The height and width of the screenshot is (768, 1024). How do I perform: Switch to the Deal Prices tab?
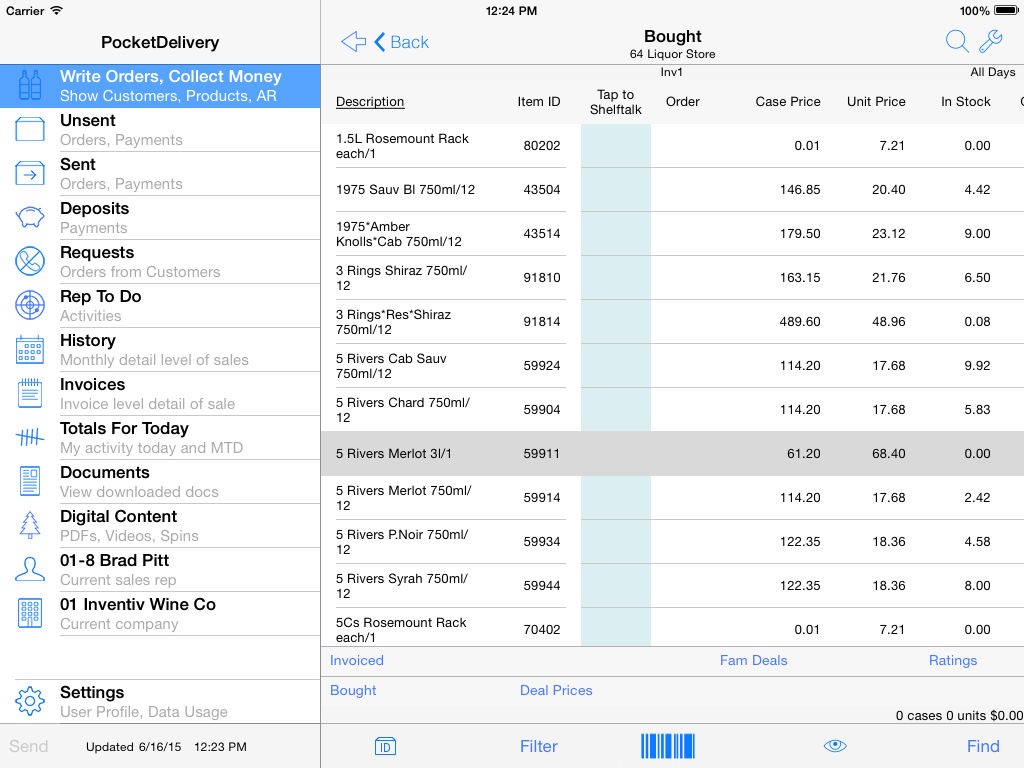coord(556,690)
